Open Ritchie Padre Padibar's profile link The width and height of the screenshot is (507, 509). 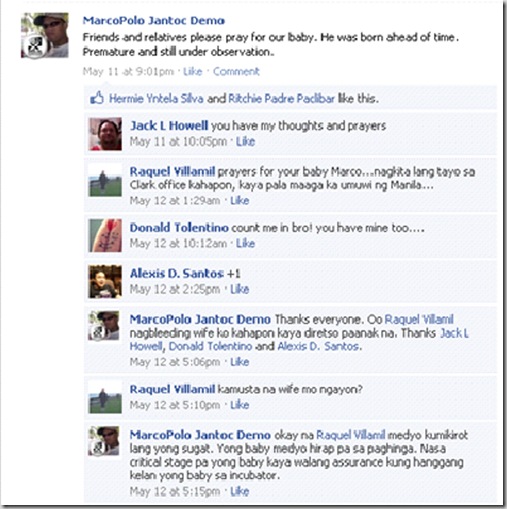[281, 99]
